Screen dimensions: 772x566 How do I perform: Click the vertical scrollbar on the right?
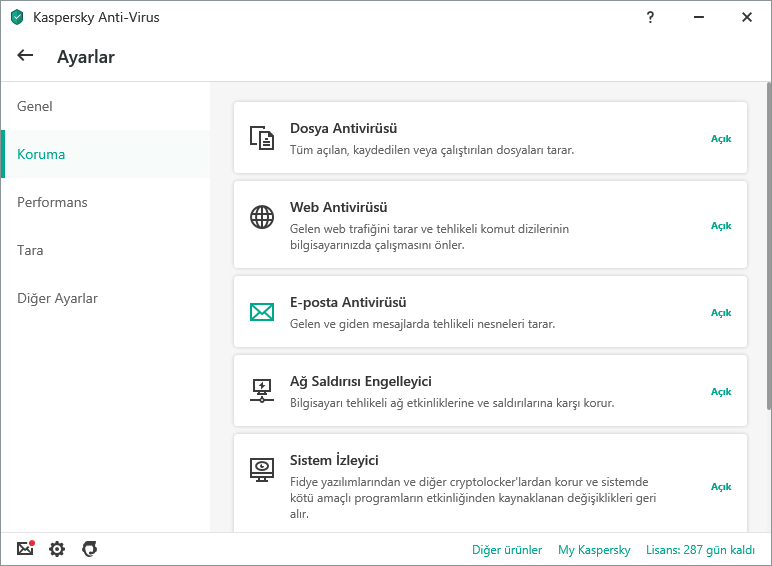point(769,246)
